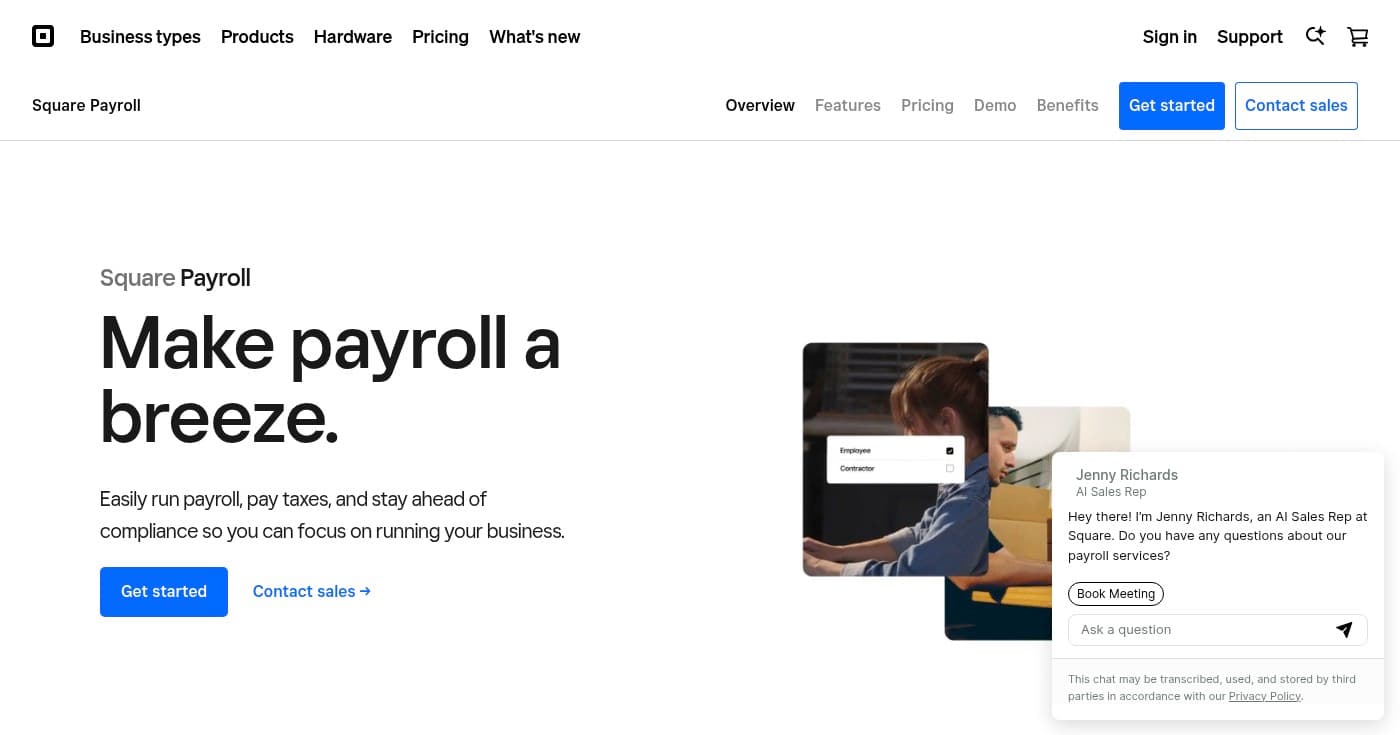Open the shopping cart icon
The image size is (1400, 735).
point(1357,36)
